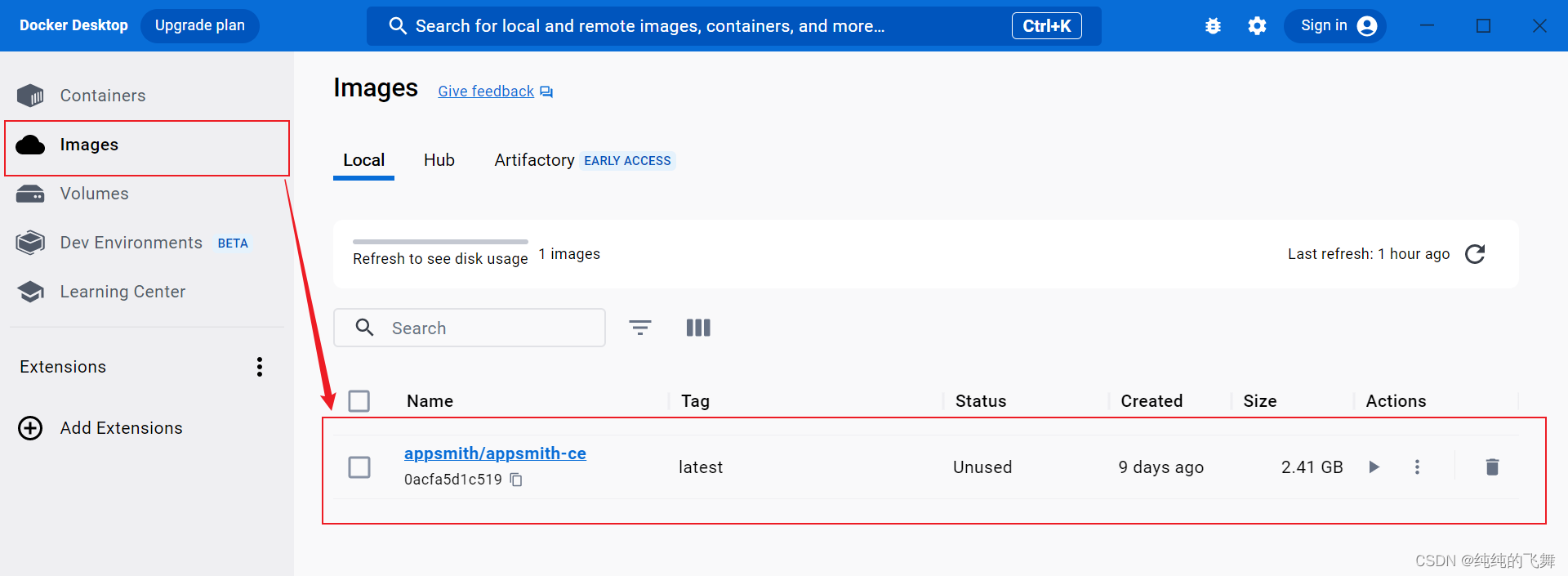
Task: Click the images Search field
Action: (482, 328)
